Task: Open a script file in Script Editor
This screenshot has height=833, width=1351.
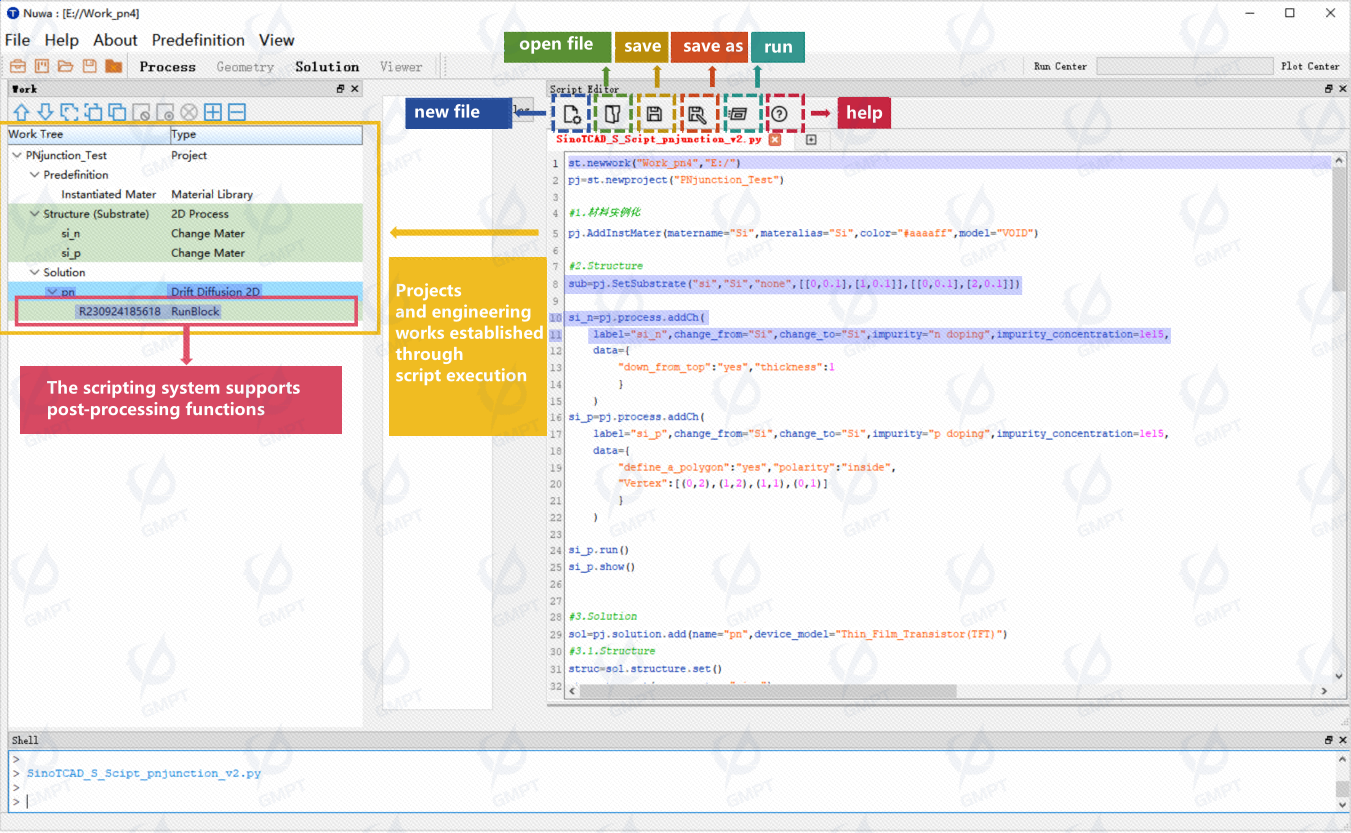Action: click(x=613, y=114)
